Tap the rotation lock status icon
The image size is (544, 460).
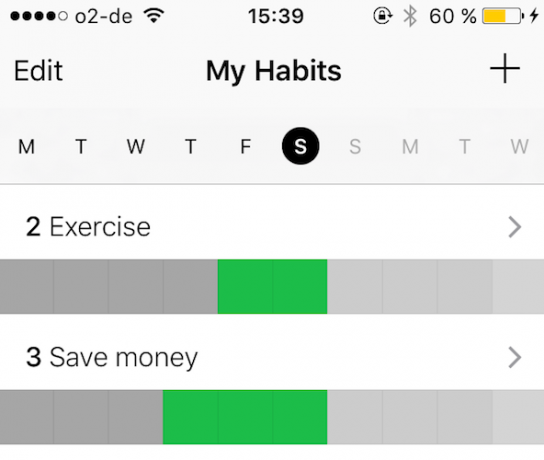383,16
